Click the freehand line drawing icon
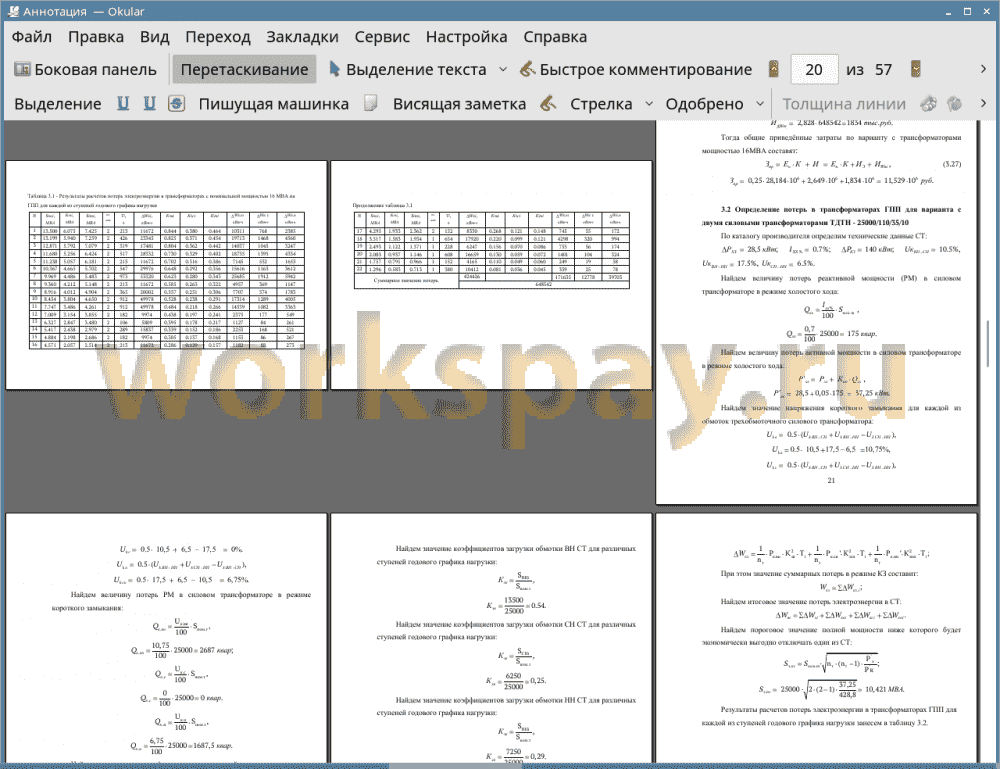Image resolution: width=1000 pixels, height=769 pixels. [548, 103]
